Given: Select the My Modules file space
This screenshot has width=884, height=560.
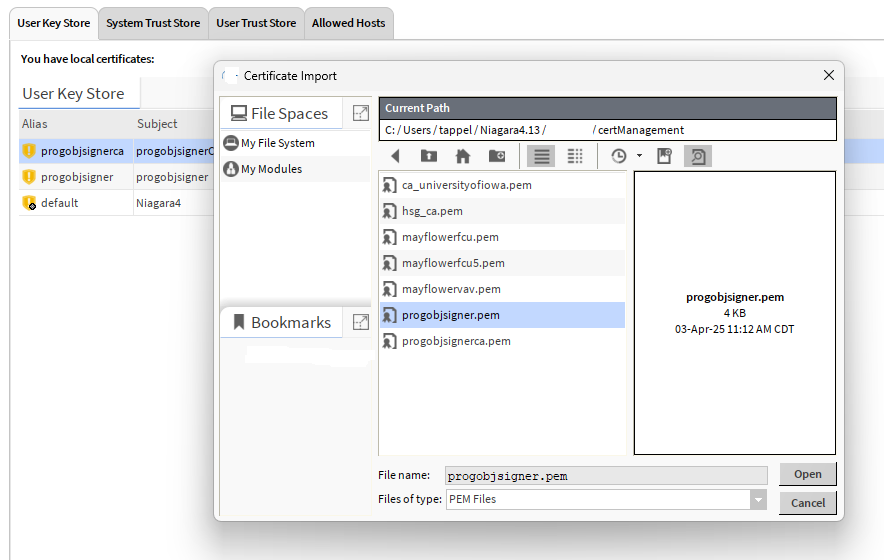Looking at the screenshot, I should (271, 169).
